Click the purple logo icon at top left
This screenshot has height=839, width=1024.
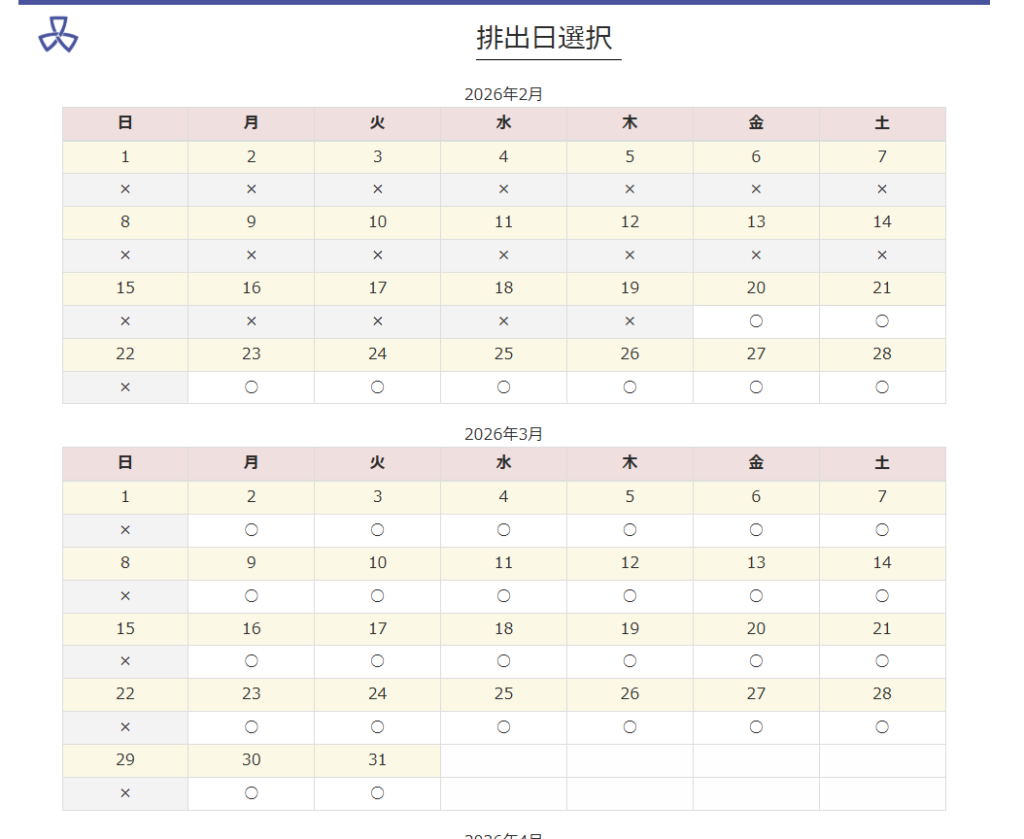(58, 35)
